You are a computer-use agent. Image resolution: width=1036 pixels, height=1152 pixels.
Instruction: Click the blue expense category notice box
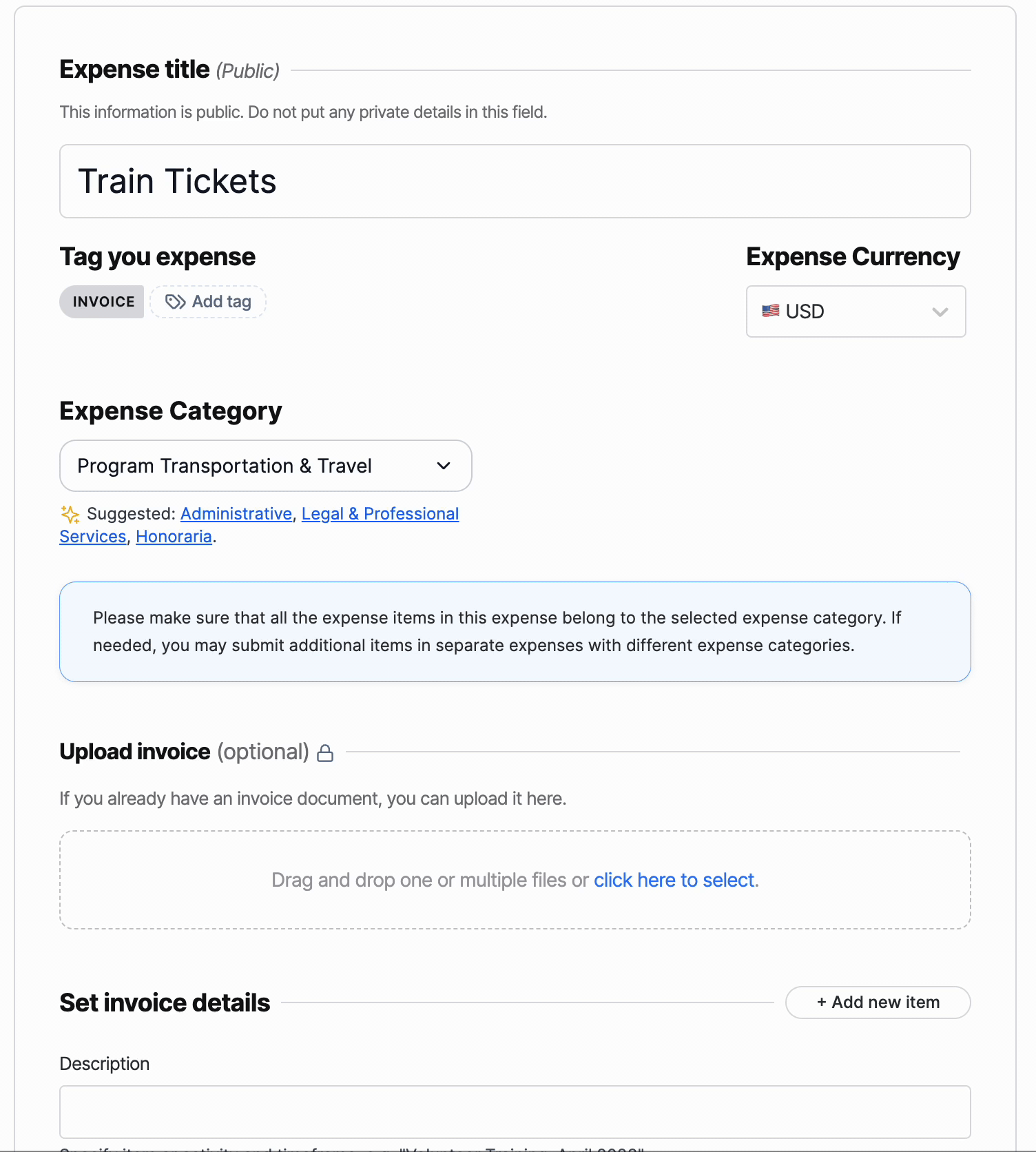515,632
